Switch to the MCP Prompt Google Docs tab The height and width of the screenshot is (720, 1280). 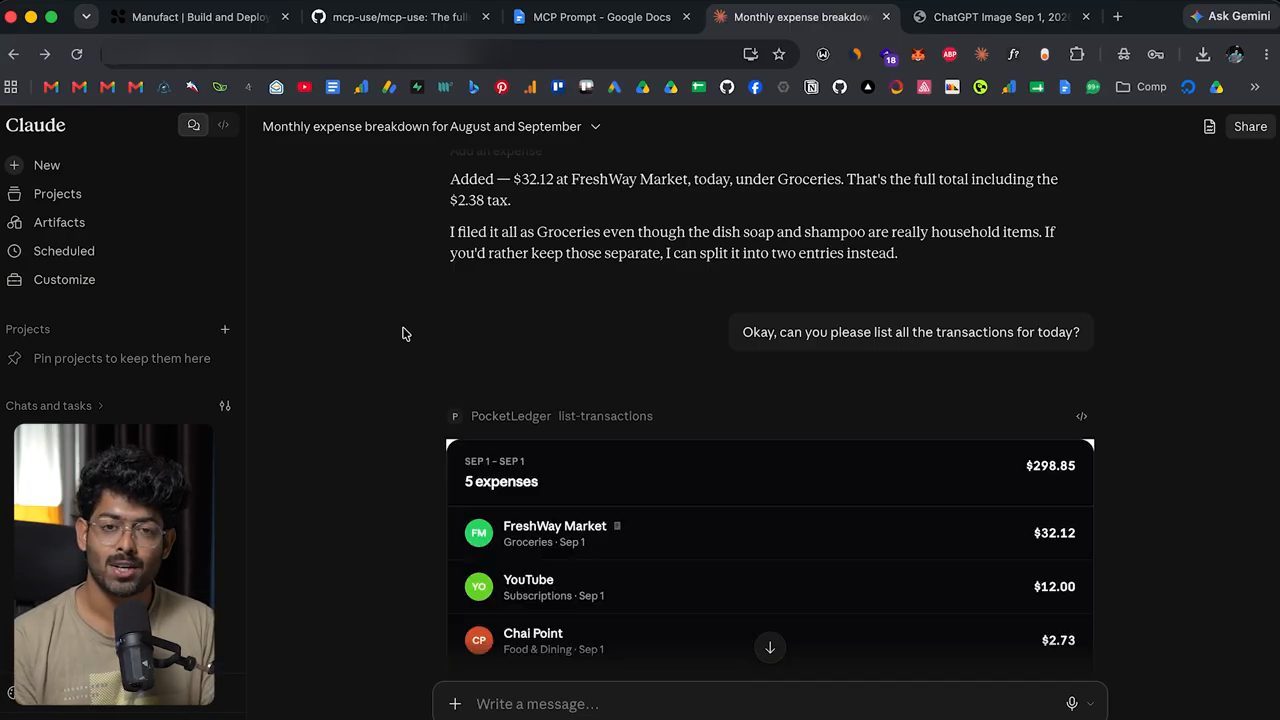click(600, 17)
